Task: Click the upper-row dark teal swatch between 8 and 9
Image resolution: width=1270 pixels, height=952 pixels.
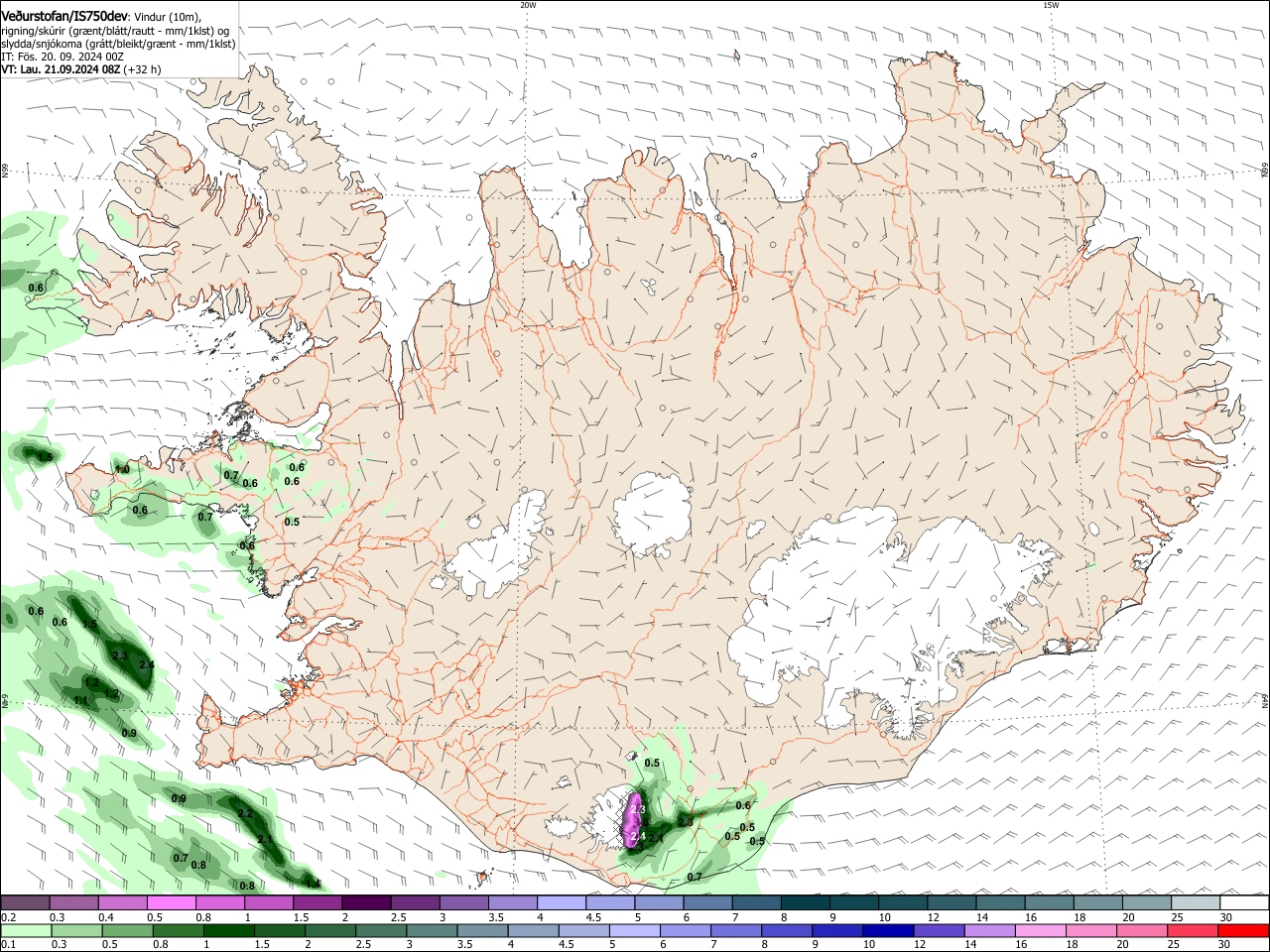Action: pyautogui.click(x=804, y=903)
